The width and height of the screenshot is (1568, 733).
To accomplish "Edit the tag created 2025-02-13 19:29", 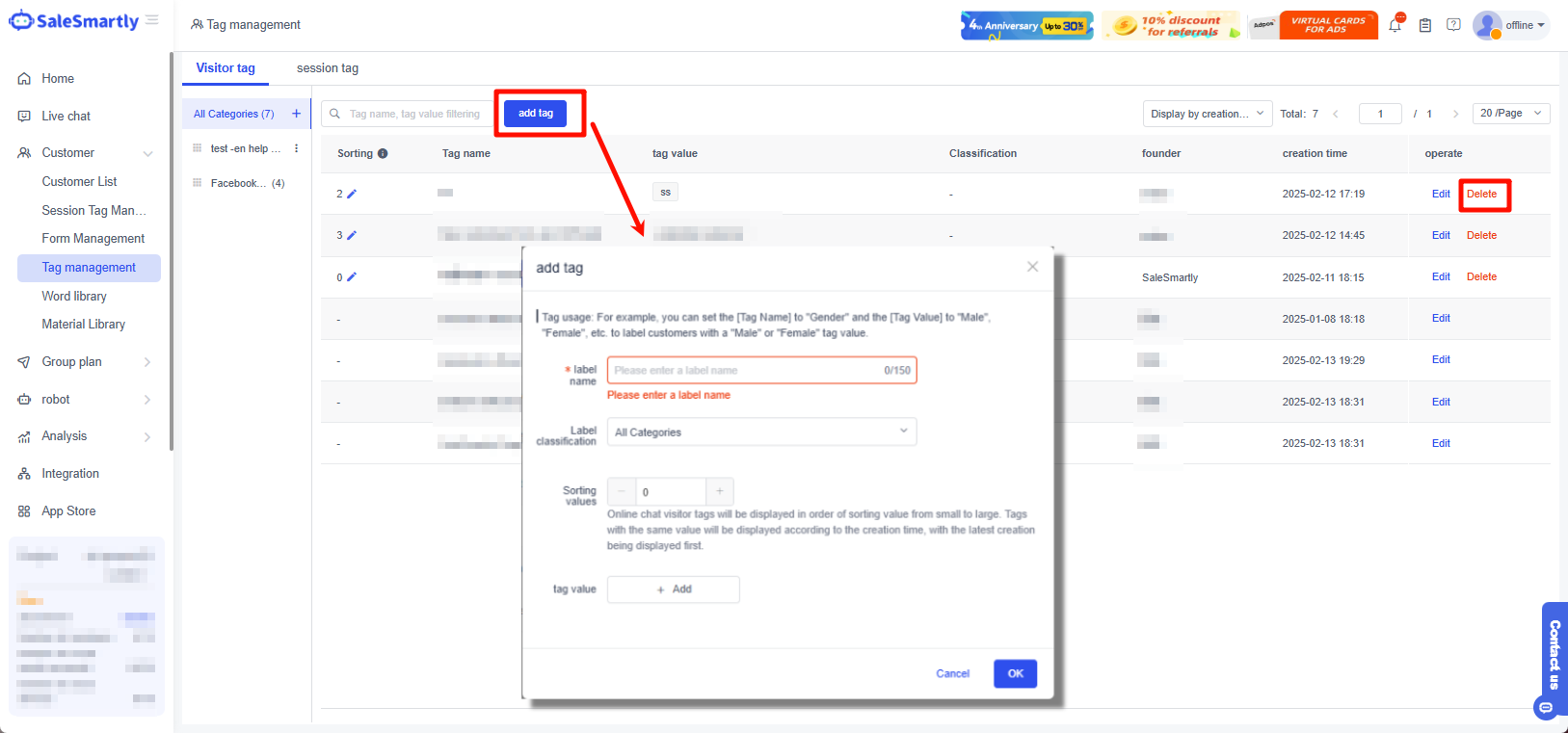I will (x=1441, y=359).
